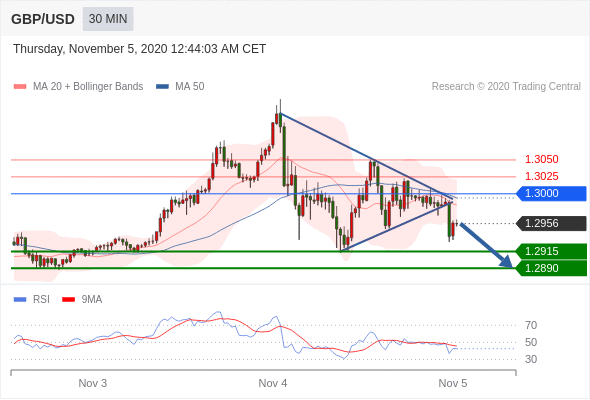Select the 1.3000 pivot price tag
Viewport: 590px width, 400px height.
coord(551,193)
